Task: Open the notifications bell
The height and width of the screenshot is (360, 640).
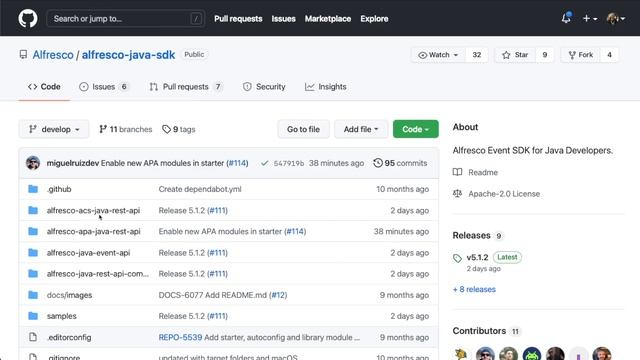Action: (566, 18)
